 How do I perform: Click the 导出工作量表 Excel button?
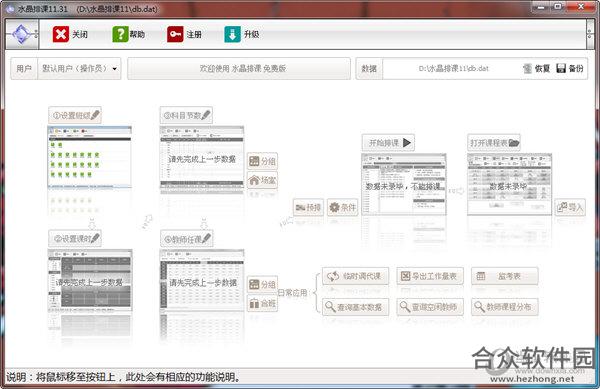430,276
